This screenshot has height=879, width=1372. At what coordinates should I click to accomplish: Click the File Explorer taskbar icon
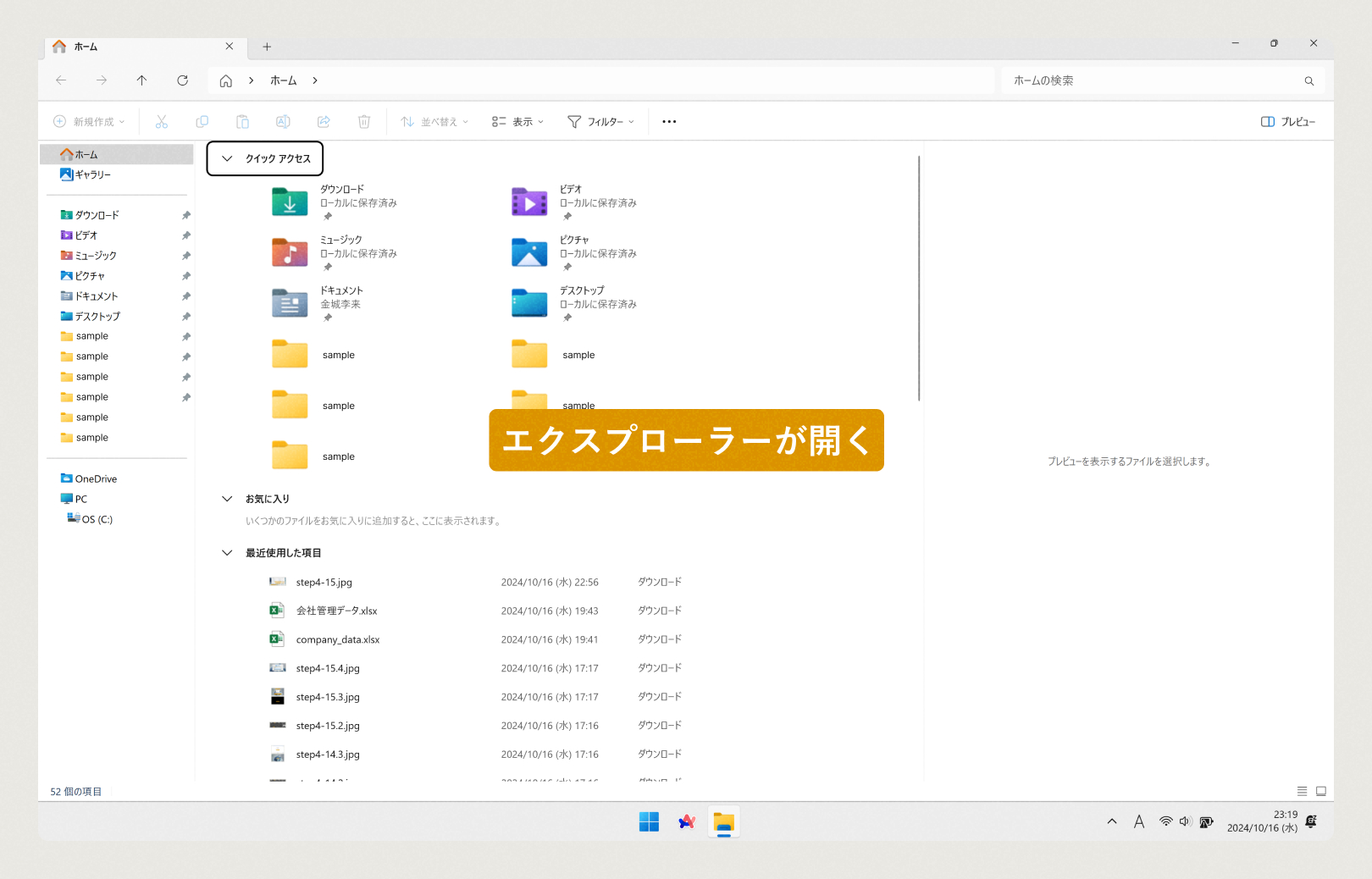pyautogui.click(x=723, y=821)
